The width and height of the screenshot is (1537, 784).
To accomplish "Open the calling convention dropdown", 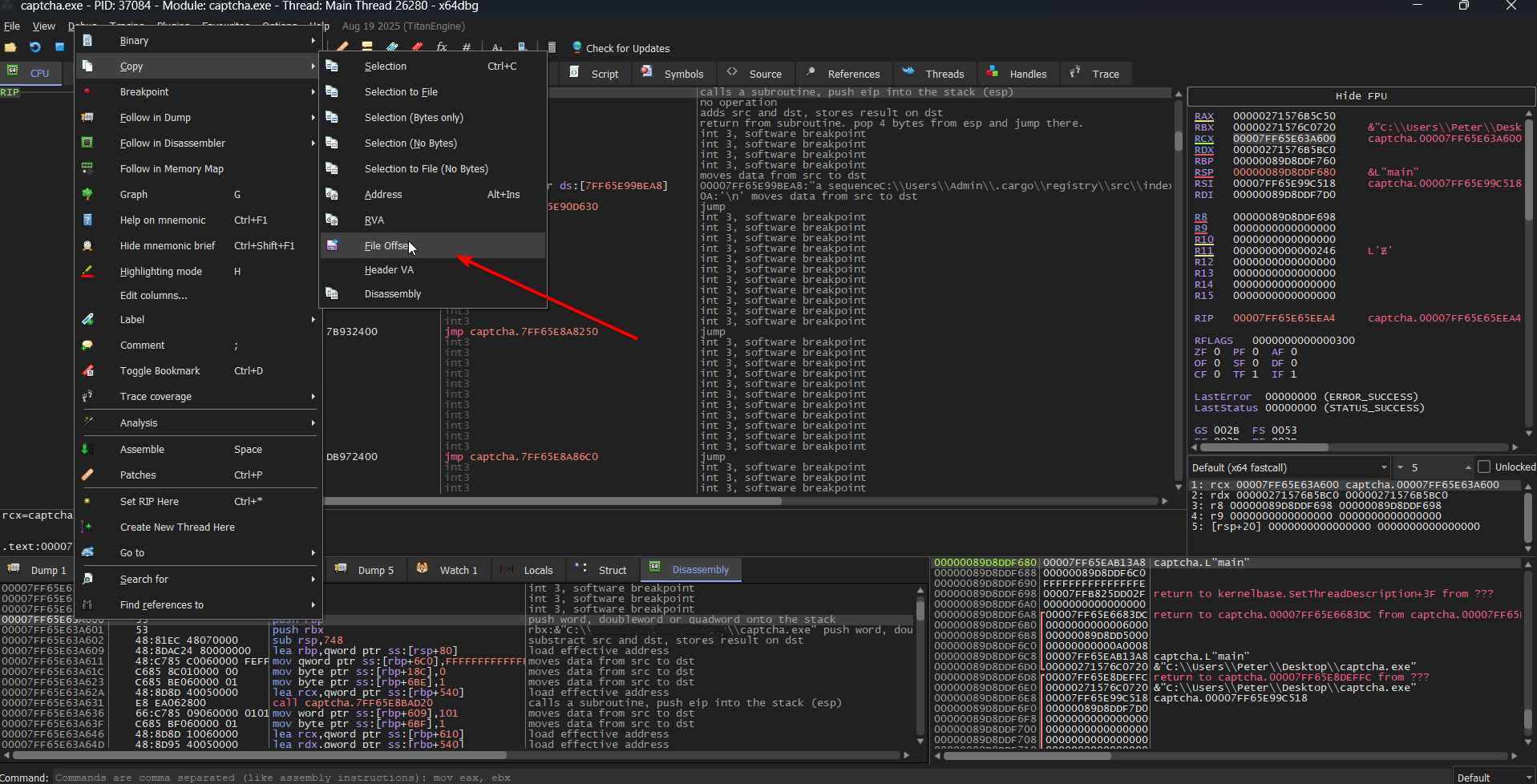I will coord(1288,467).
